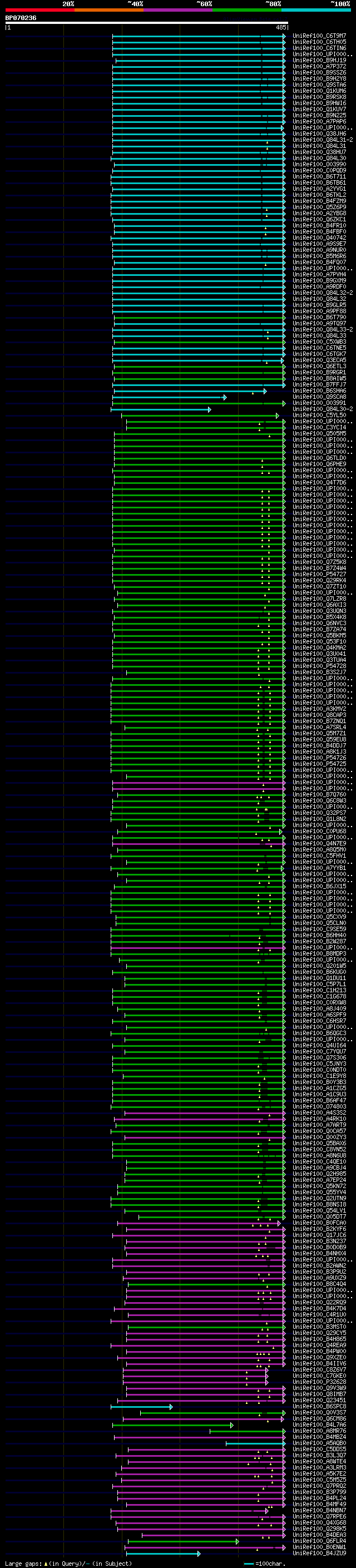Select the UniRef100_Q38JH6 label
The image size is (356, 1568).
click(x=319, y=134)
